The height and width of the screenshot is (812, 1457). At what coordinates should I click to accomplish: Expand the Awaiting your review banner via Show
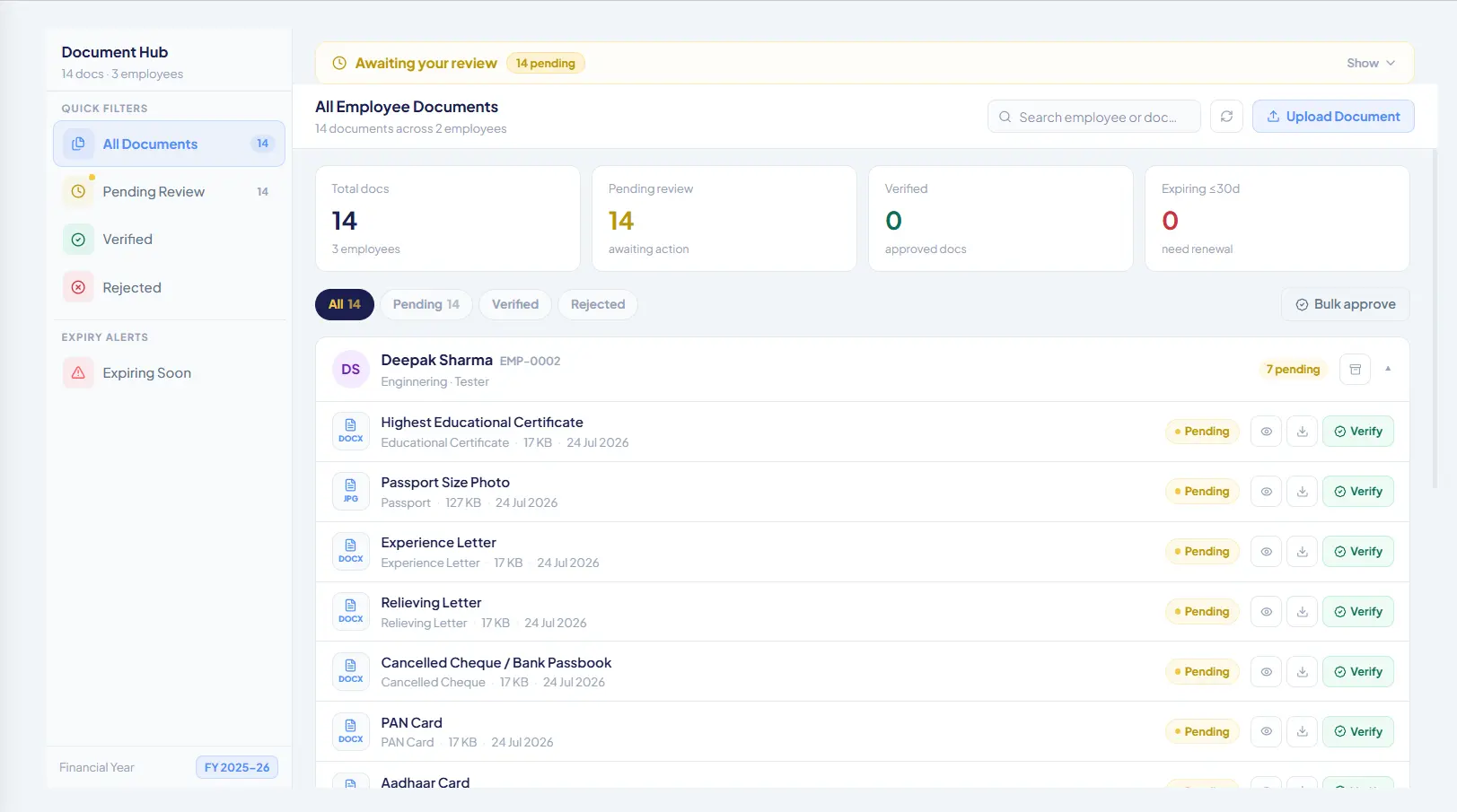1371,64
